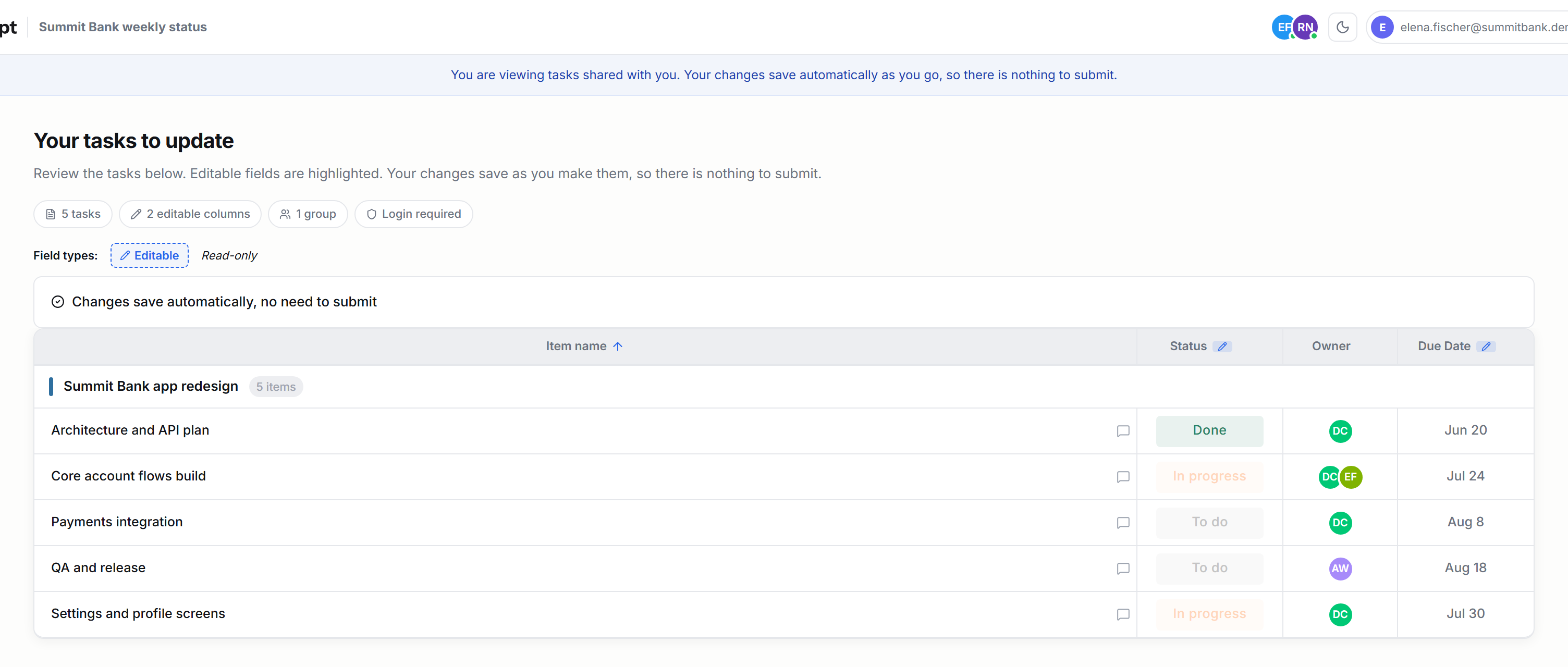Select the Architecture and API plan task name
Screen dimensions: 1568x667
click(x=130, y=430)
